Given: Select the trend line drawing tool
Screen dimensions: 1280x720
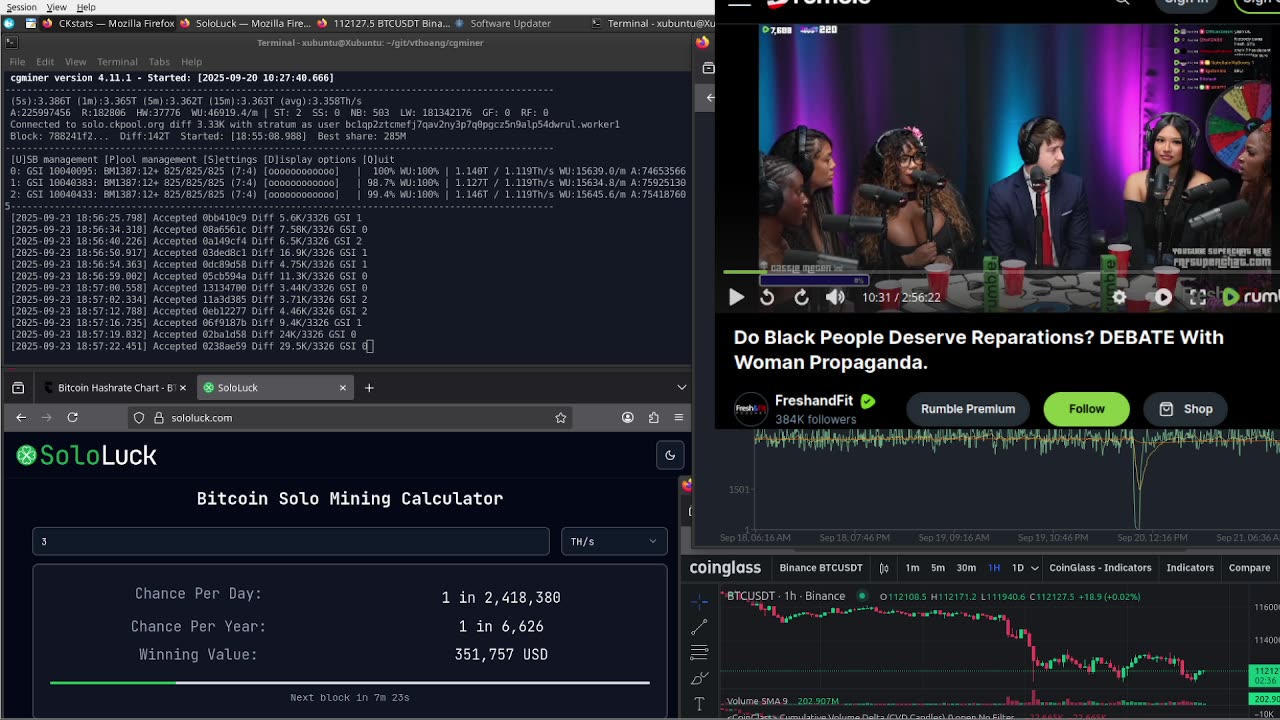Looking at the screenshot, I should click(x=699, y=627).
